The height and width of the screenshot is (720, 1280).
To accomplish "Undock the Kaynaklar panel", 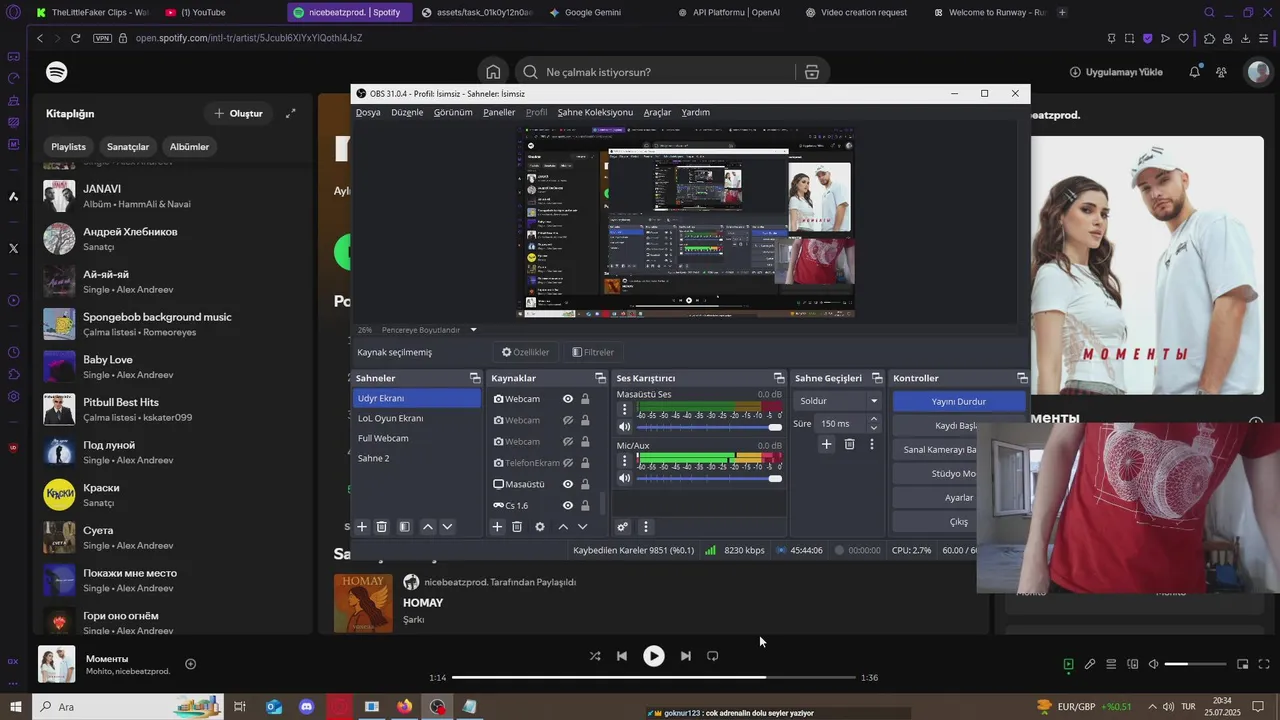I will (600, 378).
